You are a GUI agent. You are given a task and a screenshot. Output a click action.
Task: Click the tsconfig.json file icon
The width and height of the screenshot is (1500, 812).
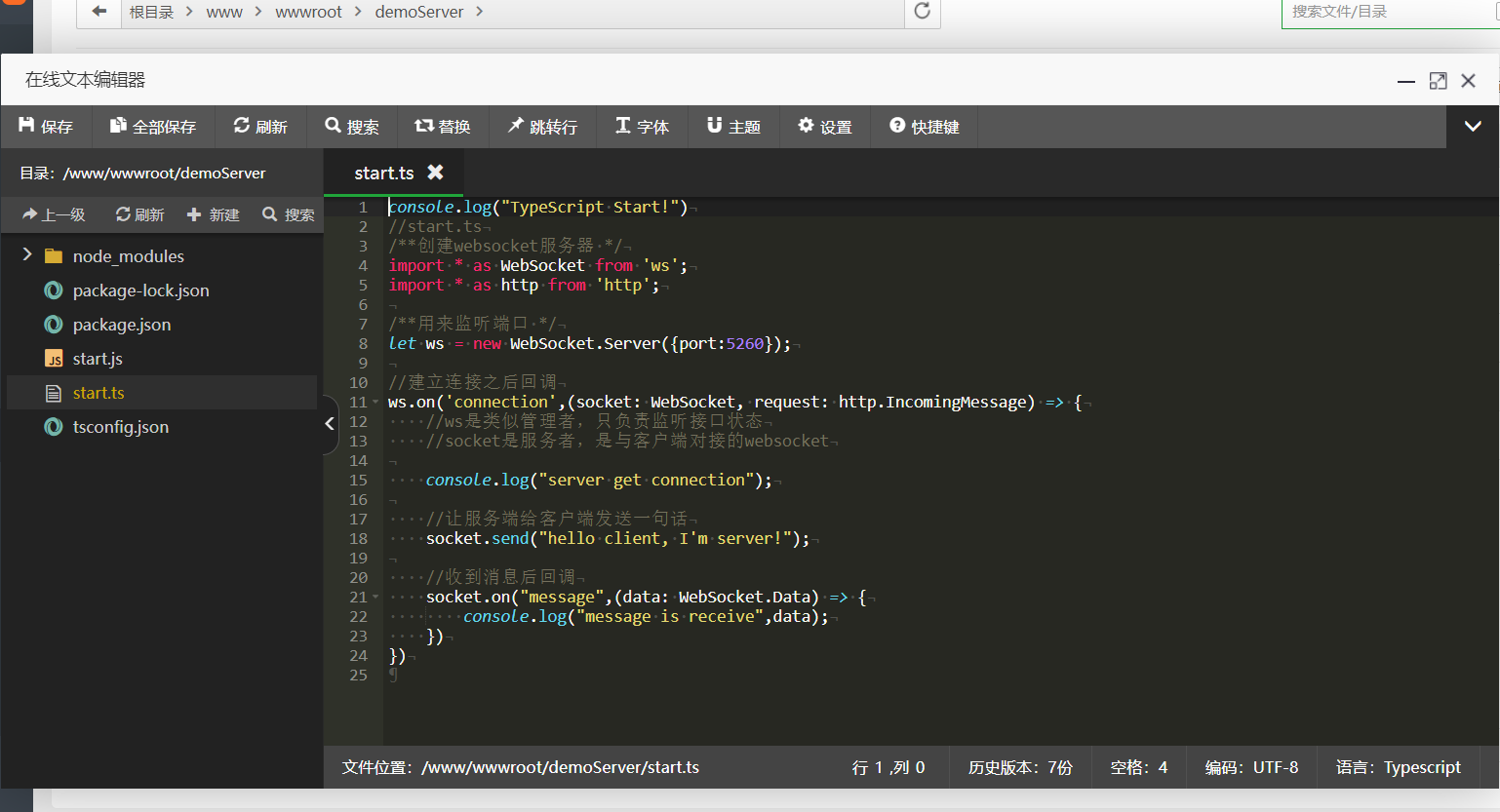click(54, 427)
